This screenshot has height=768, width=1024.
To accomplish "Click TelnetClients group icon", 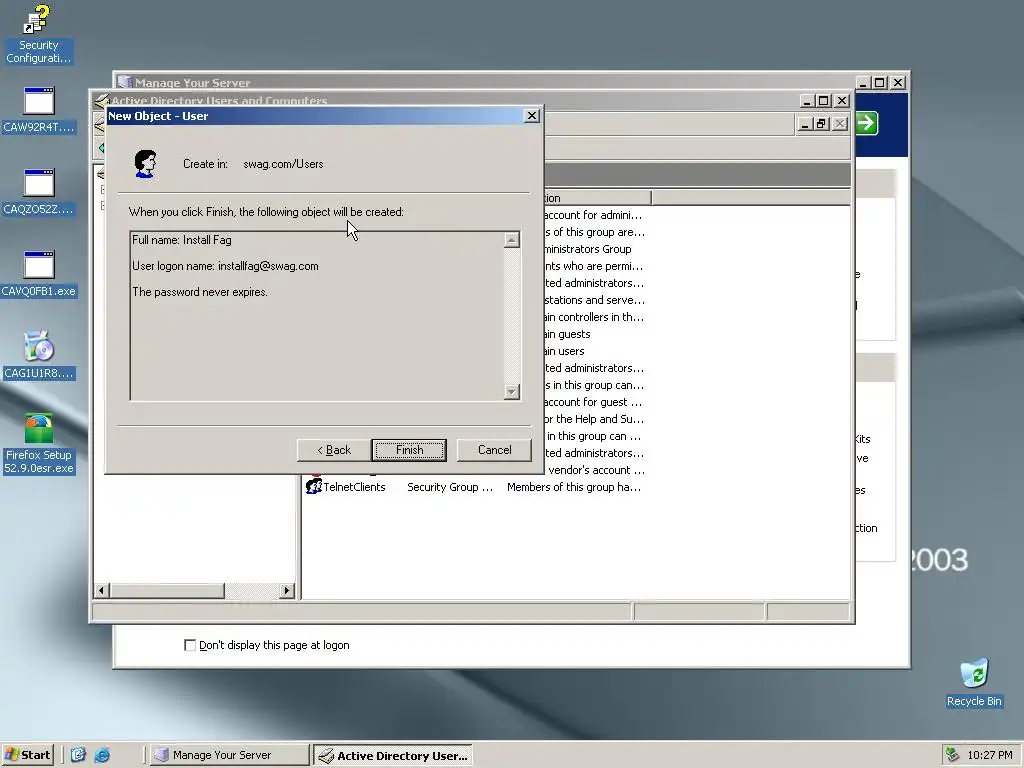I will (x=314, y=487).
